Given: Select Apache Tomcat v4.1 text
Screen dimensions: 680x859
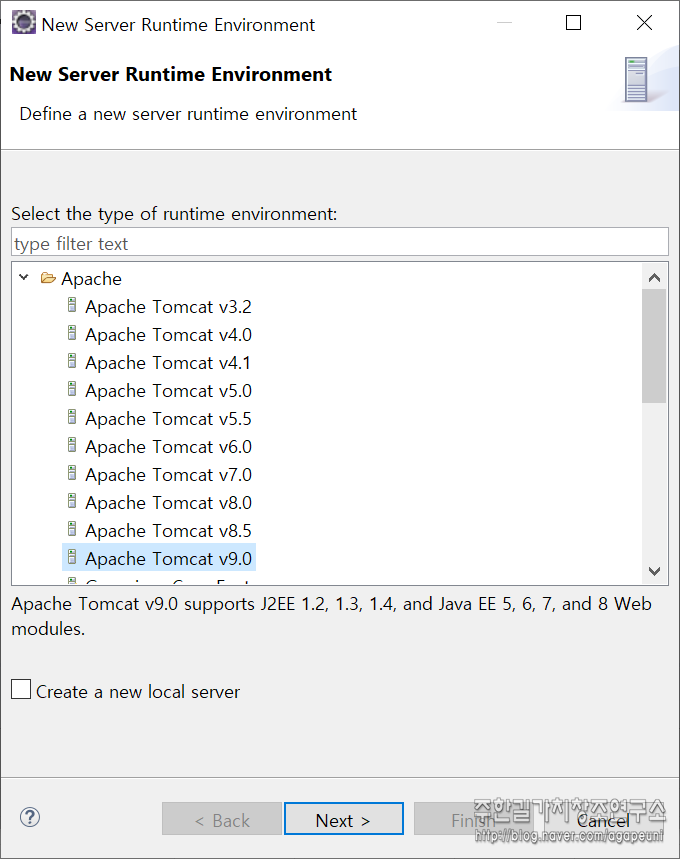Looking at the screenshot, I should pos(168,363).
